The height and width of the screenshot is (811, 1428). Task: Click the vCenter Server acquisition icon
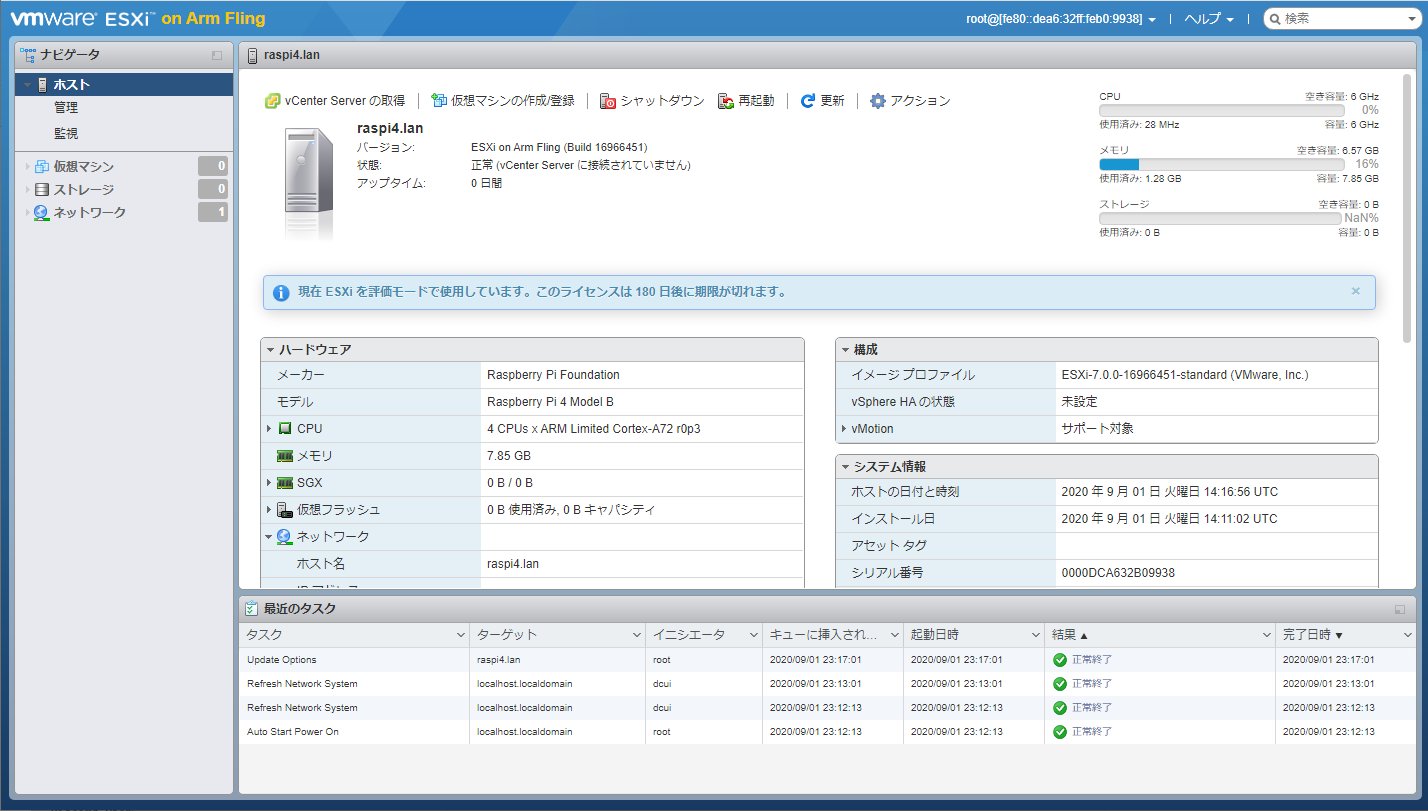pos(272,101)
